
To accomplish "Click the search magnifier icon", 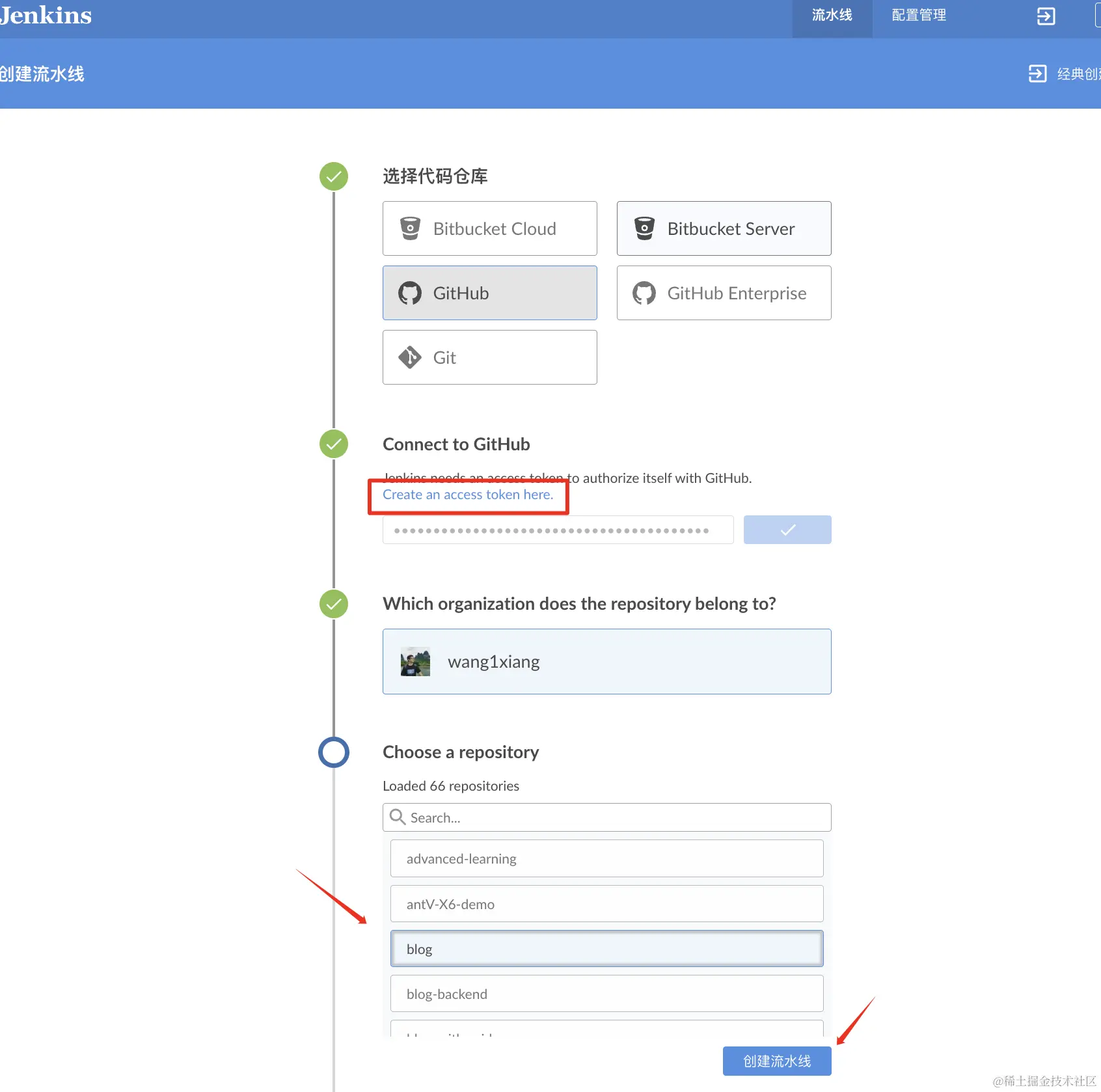I will tap(398, 817).
